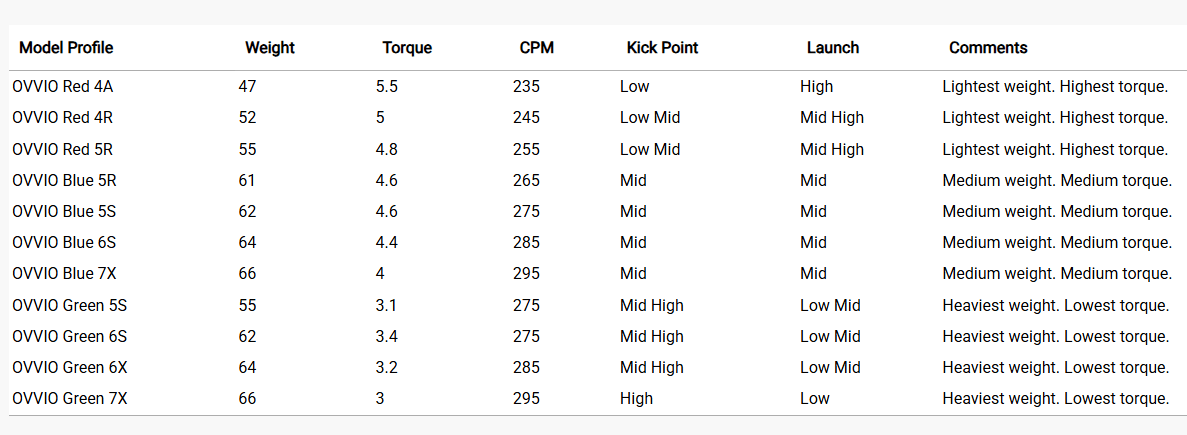Click the Kick Point column header

(662, 48)
